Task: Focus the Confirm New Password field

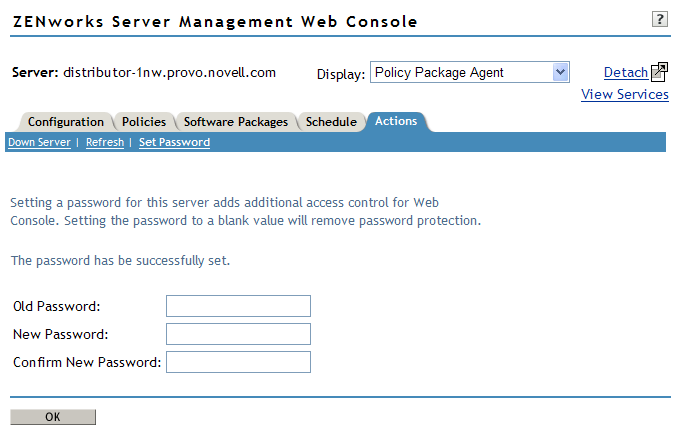Action: tap(238, 362)
